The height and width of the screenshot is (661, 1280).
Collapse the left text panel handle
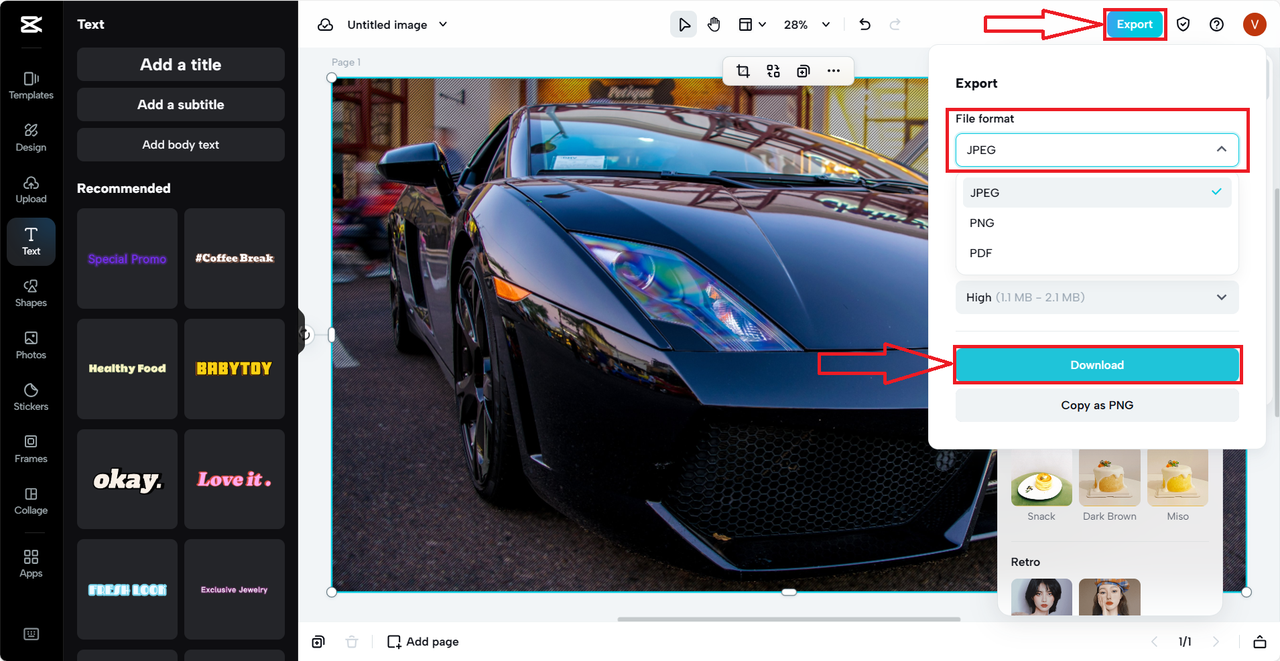tap(302, 333)
